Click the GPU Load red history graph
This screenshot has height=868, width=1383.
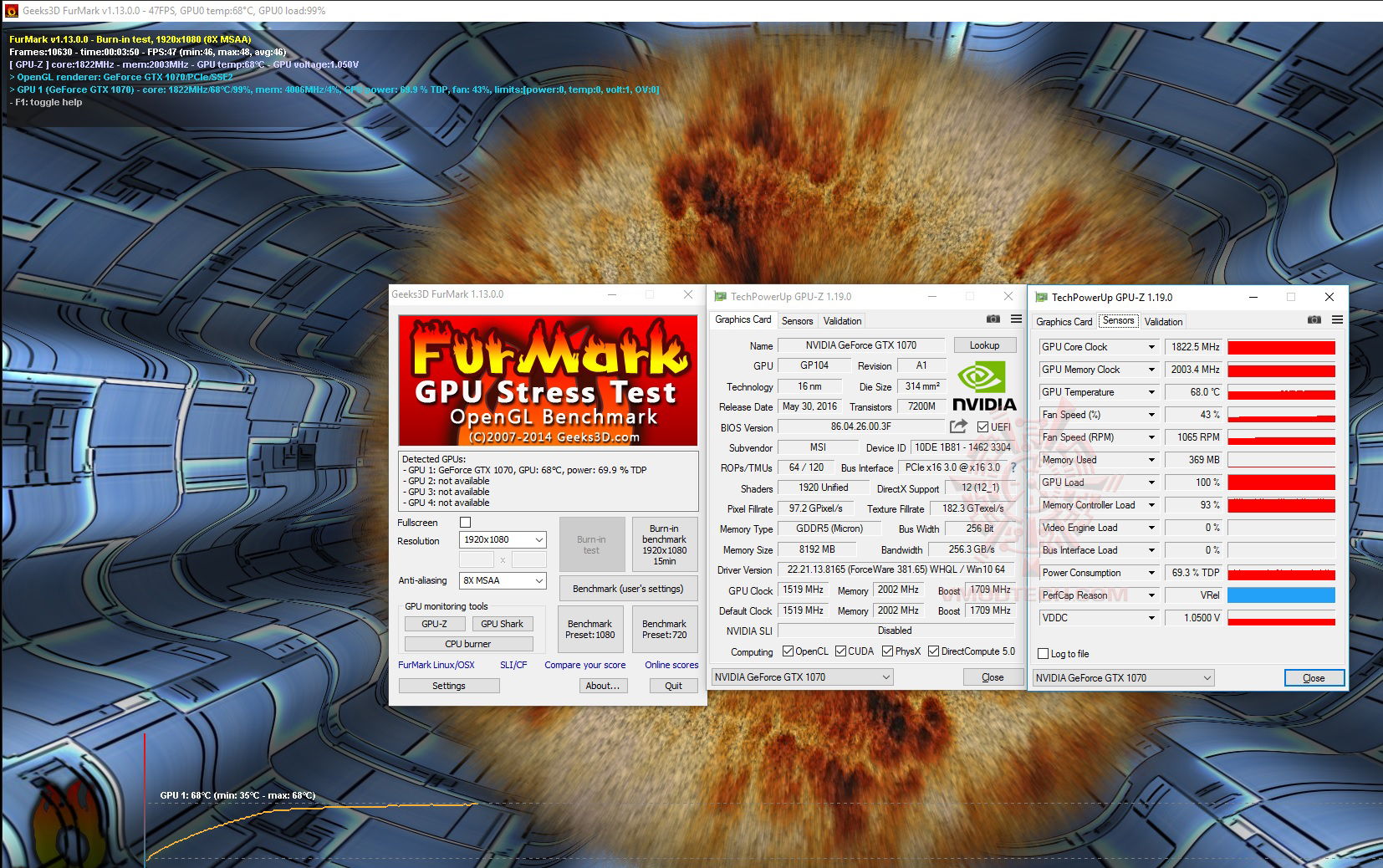pos(1281,483)
